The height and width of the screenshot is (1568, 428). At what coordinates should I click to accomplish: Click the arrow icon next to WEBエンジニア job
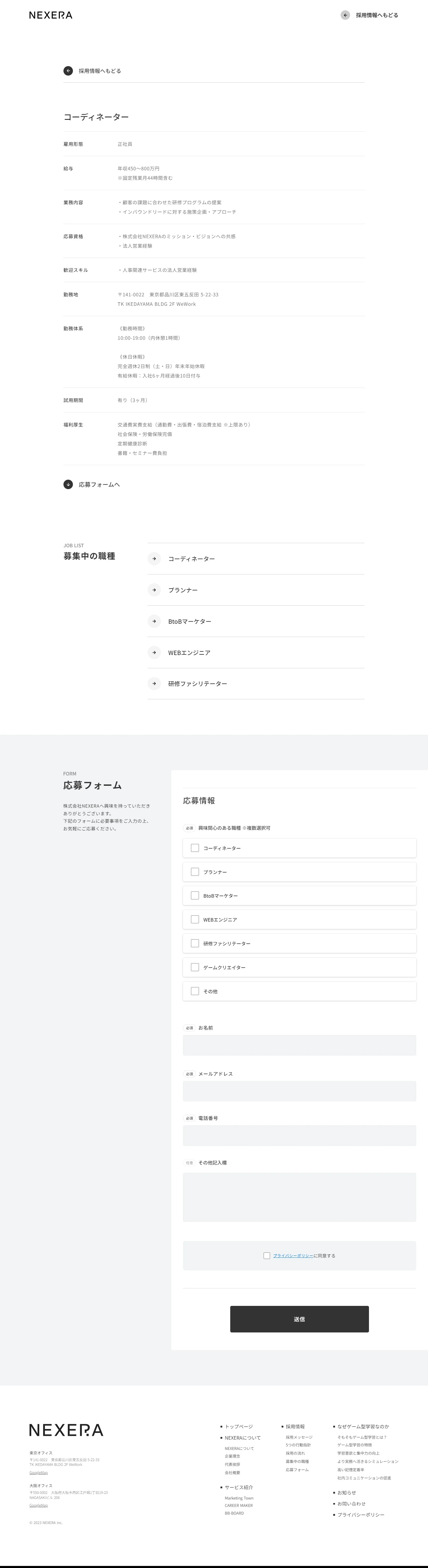coord(154,653)
